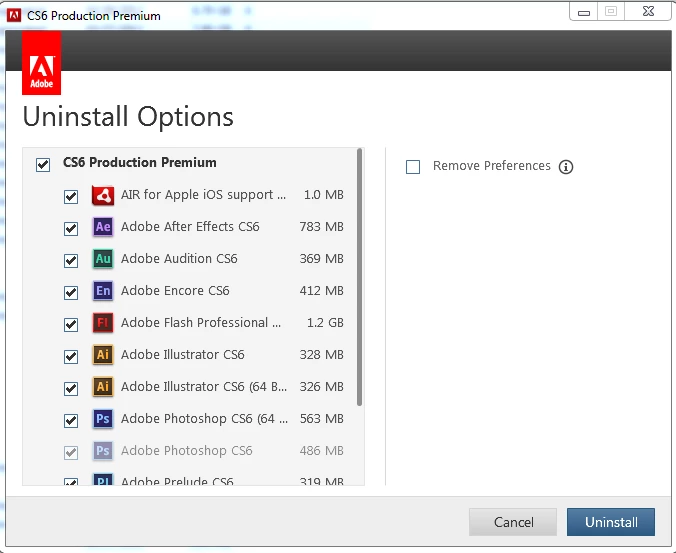The image size is (676, 553).
Task: Uncheck Adobe Flash Professional checkbox
Action: coord(71,325)
